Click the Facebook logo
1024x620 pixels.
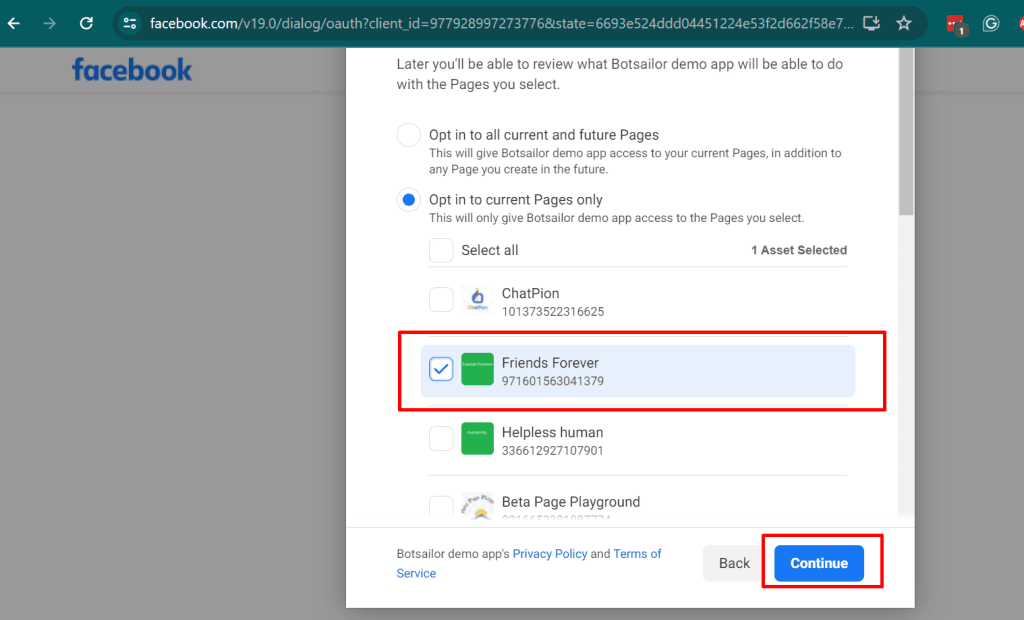(132, 69)
